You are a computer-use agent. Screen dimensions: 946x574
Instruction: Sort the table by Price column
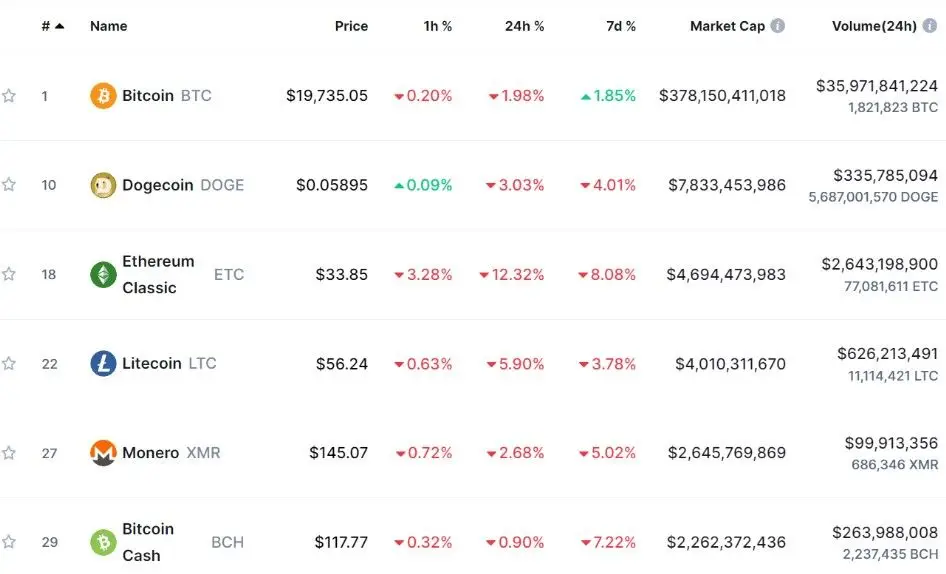[x=351, y=26]
